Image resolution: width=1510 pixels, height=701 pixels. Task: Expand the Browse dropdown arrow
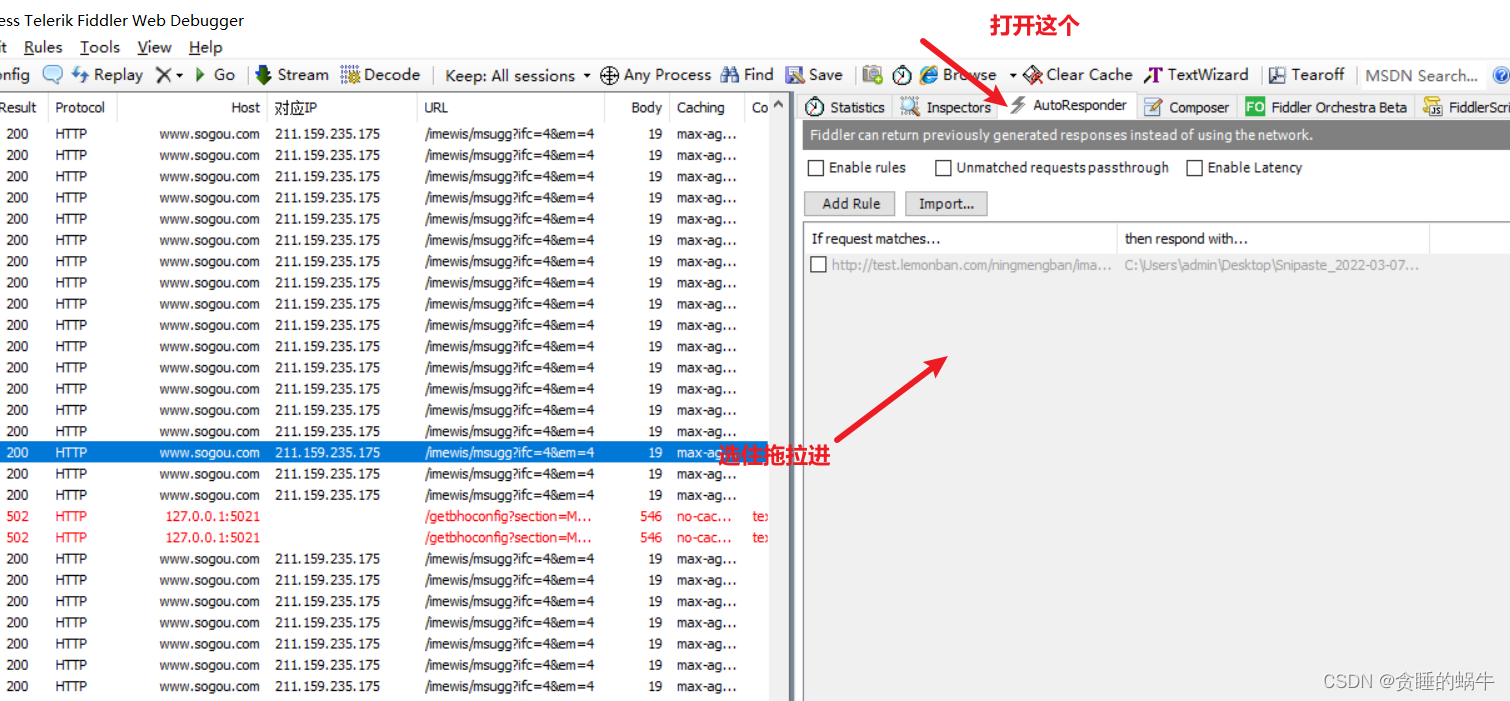coord(1012,76)
